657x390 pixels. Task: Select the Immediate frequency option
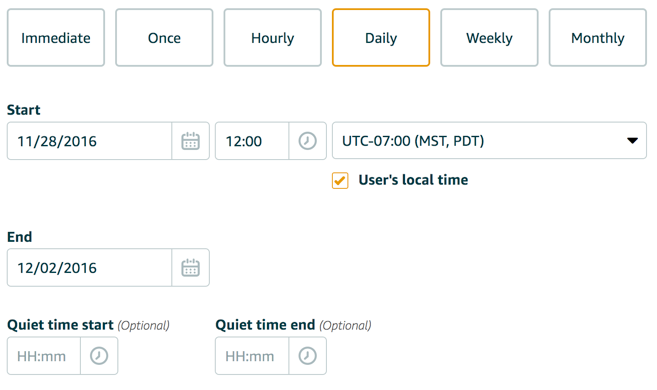point(56,38)
